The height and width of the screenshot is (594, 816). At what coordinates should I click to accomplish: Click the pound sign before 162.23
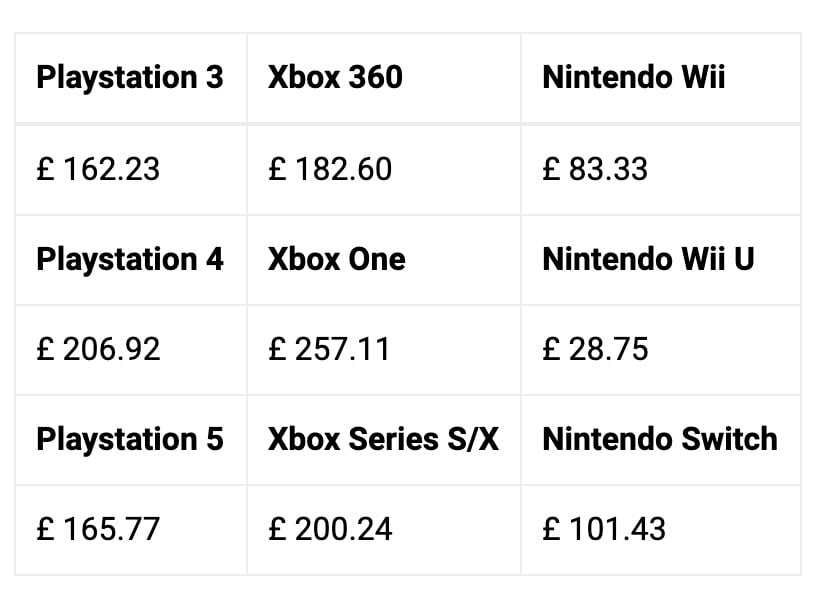tap(45, 169)
